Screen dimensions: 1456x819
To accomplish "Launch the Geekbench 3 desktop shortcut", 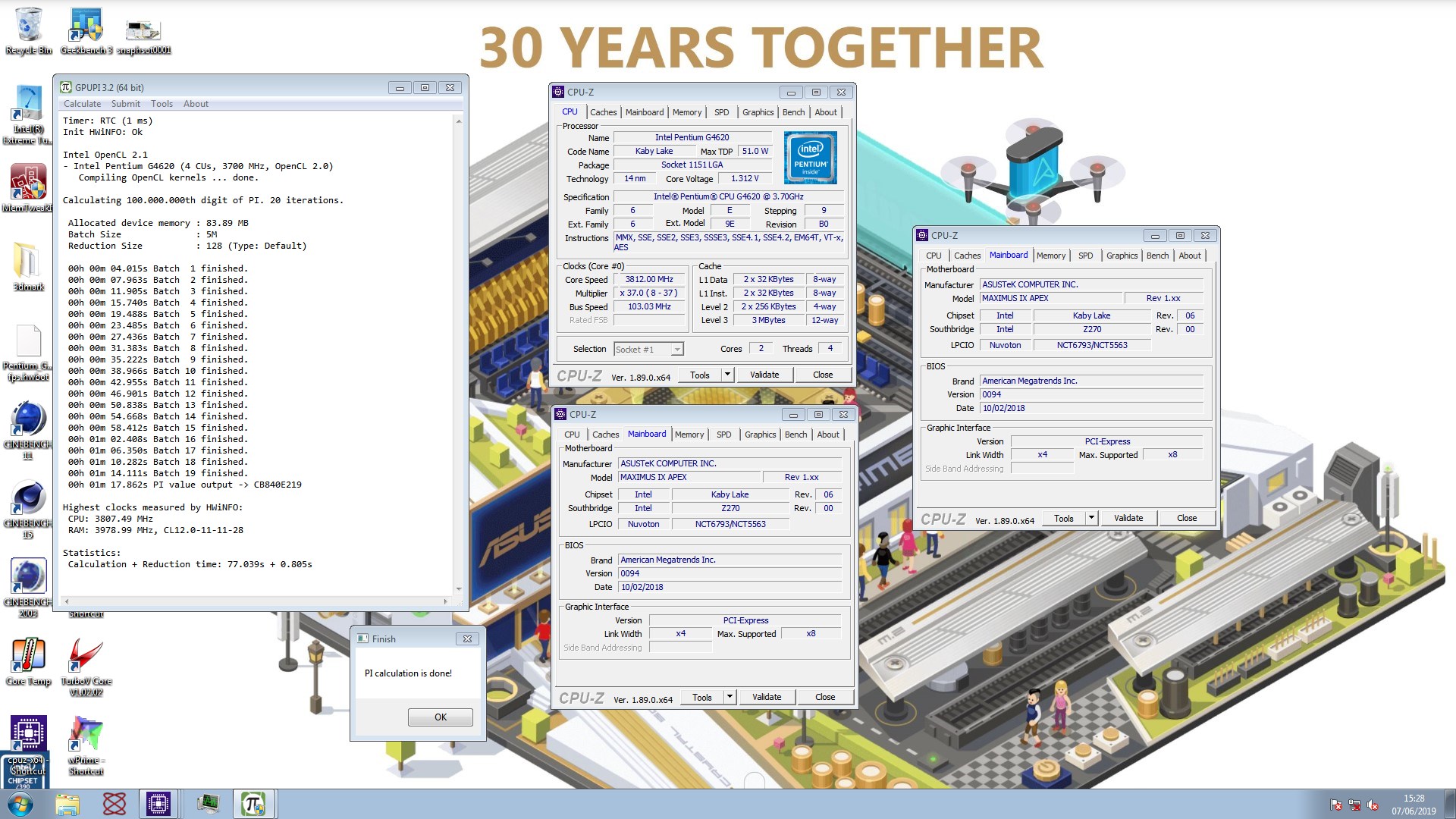I will pos(86,31).
